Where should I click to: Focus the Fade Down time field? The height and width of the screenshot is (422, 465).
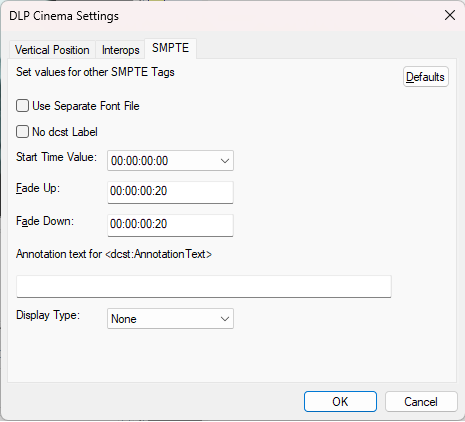coord(170,225)
